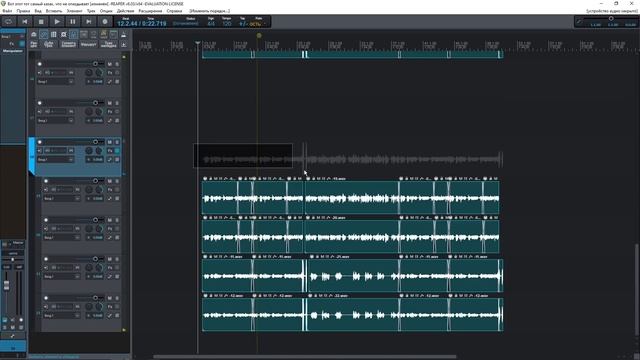Open the input dropdown on the second track from top
Screen dimensions: 640x360
[56, 120]
